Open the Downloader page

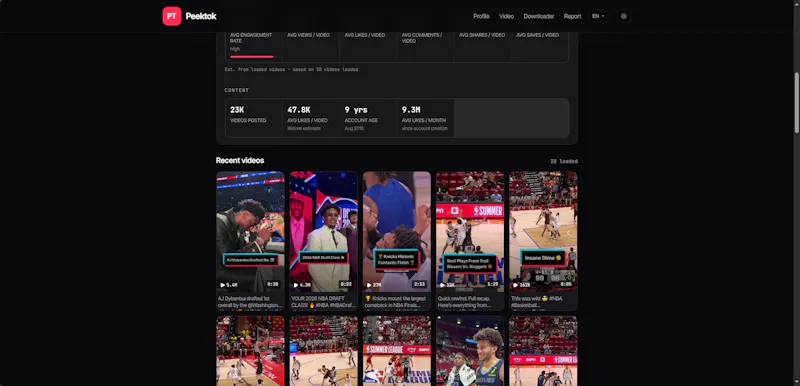pos(538,16)
